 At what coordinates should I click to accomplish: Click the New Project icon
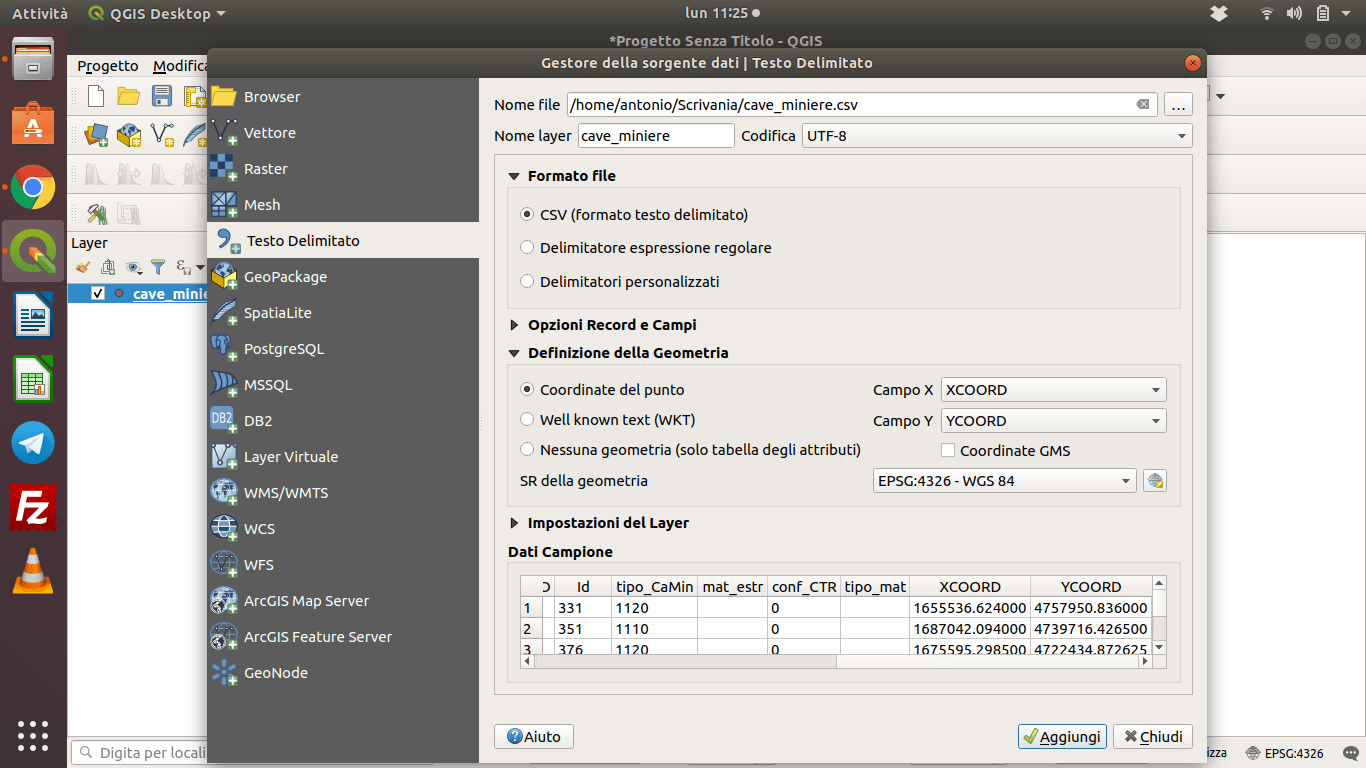pos(94,95)
